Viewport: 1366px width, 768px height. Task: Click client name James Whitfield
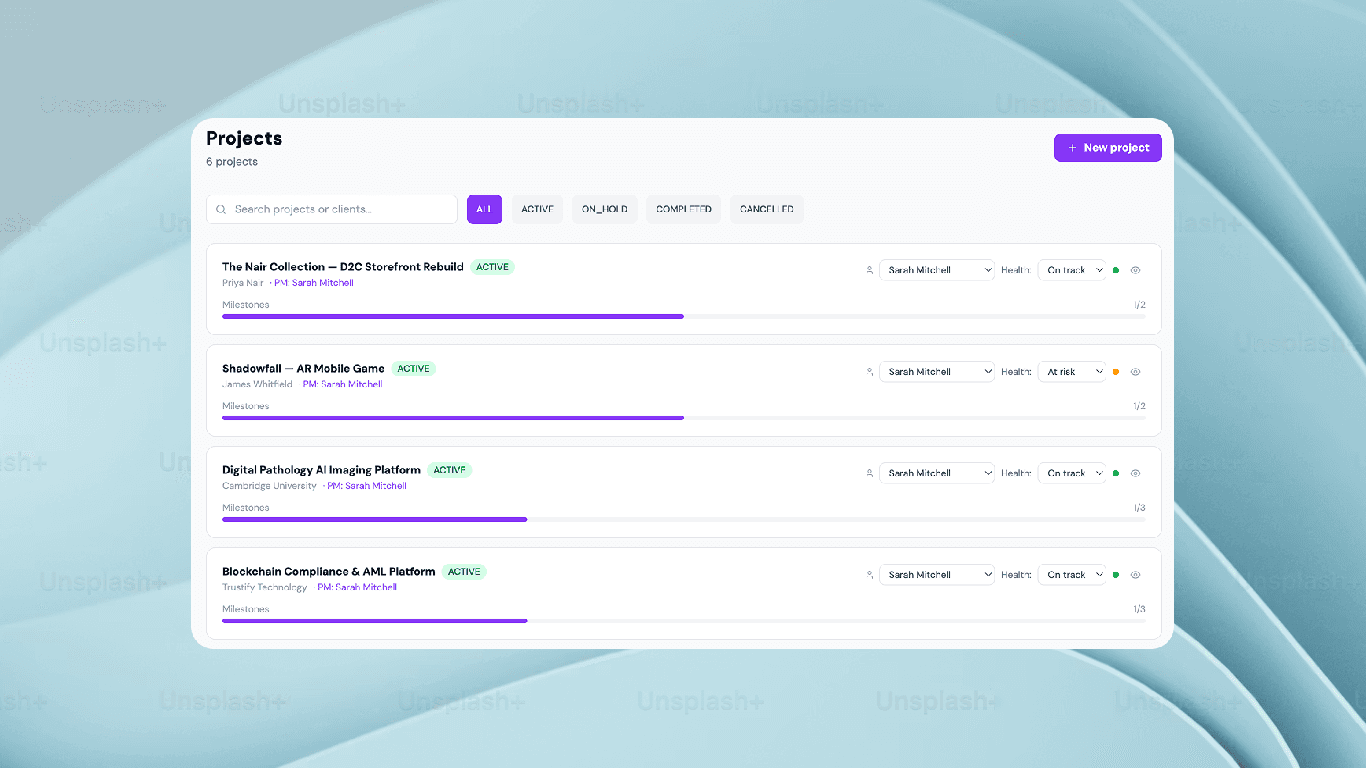[258, 385]
